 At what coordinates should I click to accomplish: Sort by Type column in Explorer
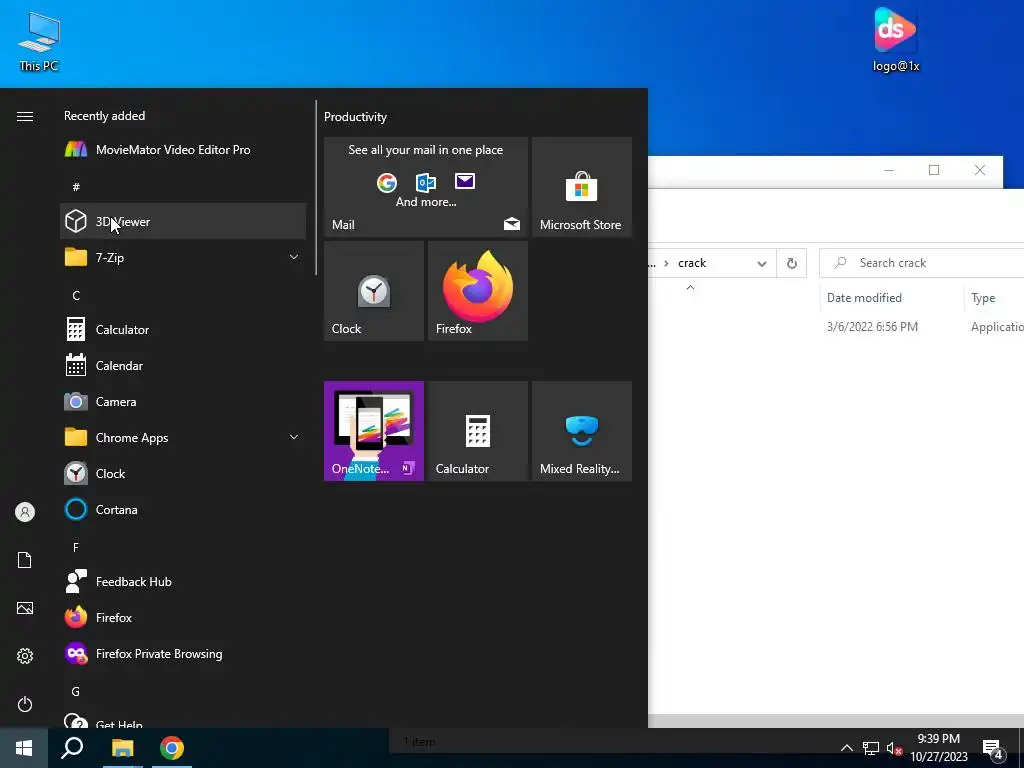[983, 298]
